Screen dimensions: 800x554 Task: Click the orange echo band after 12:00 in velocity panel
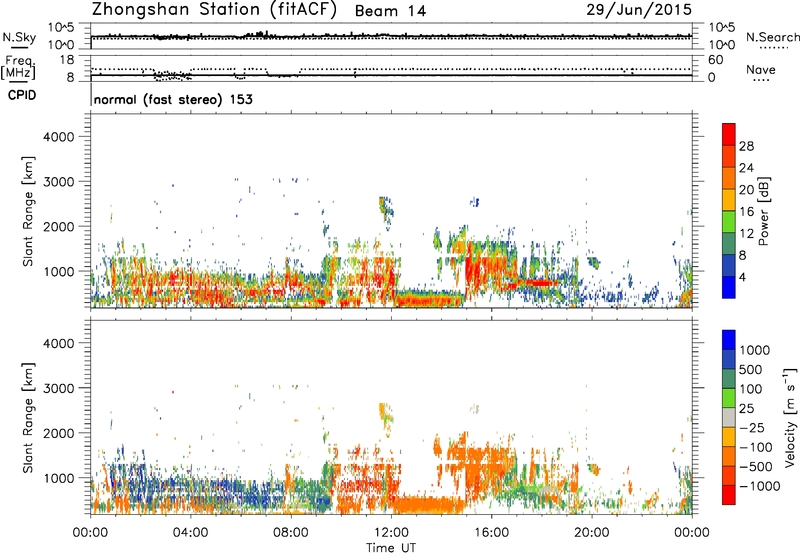coord(429,505)
